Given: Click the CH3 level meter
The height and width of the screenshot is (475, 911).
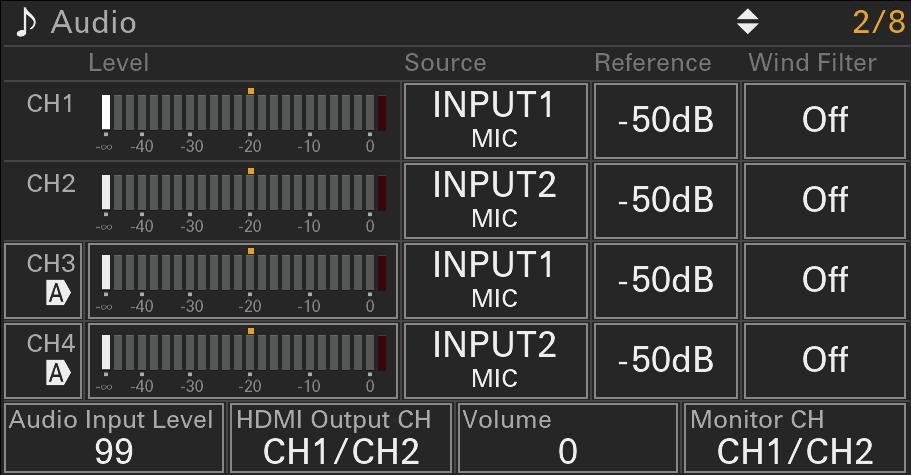Looking at the screenshot, I should pos(243,280).
